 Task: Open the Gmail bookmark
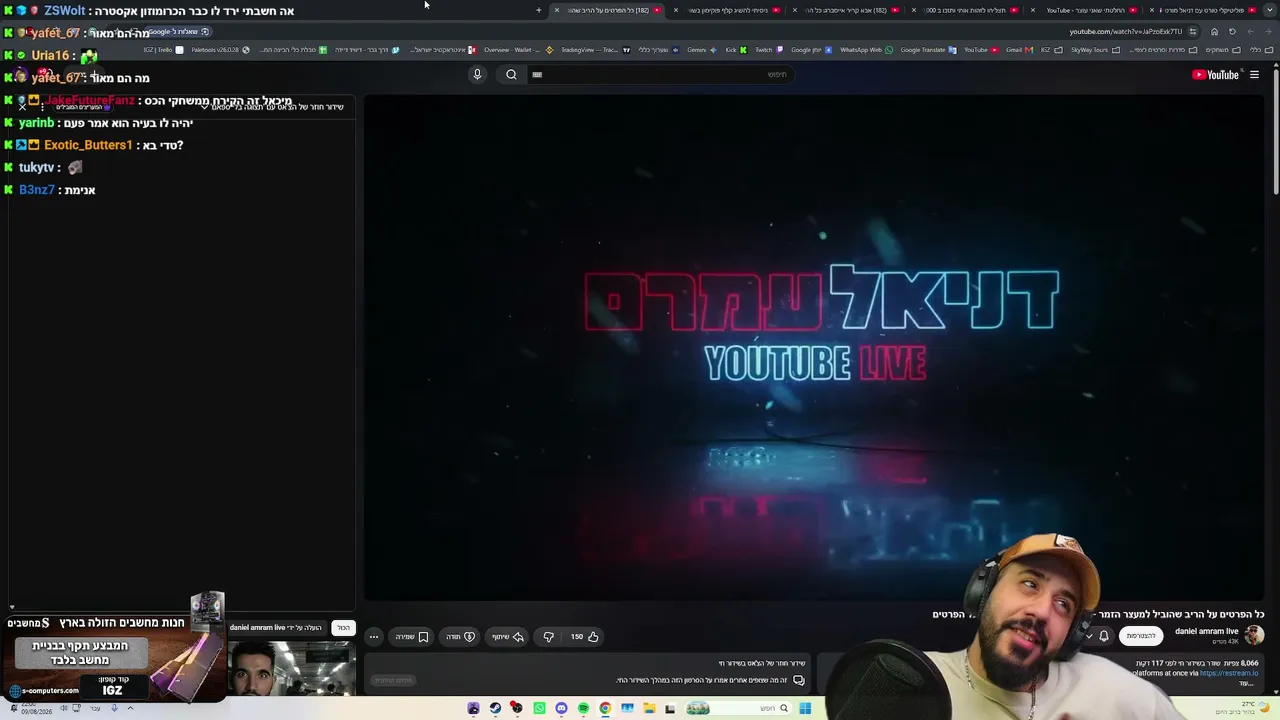[x=1019, y=50]
